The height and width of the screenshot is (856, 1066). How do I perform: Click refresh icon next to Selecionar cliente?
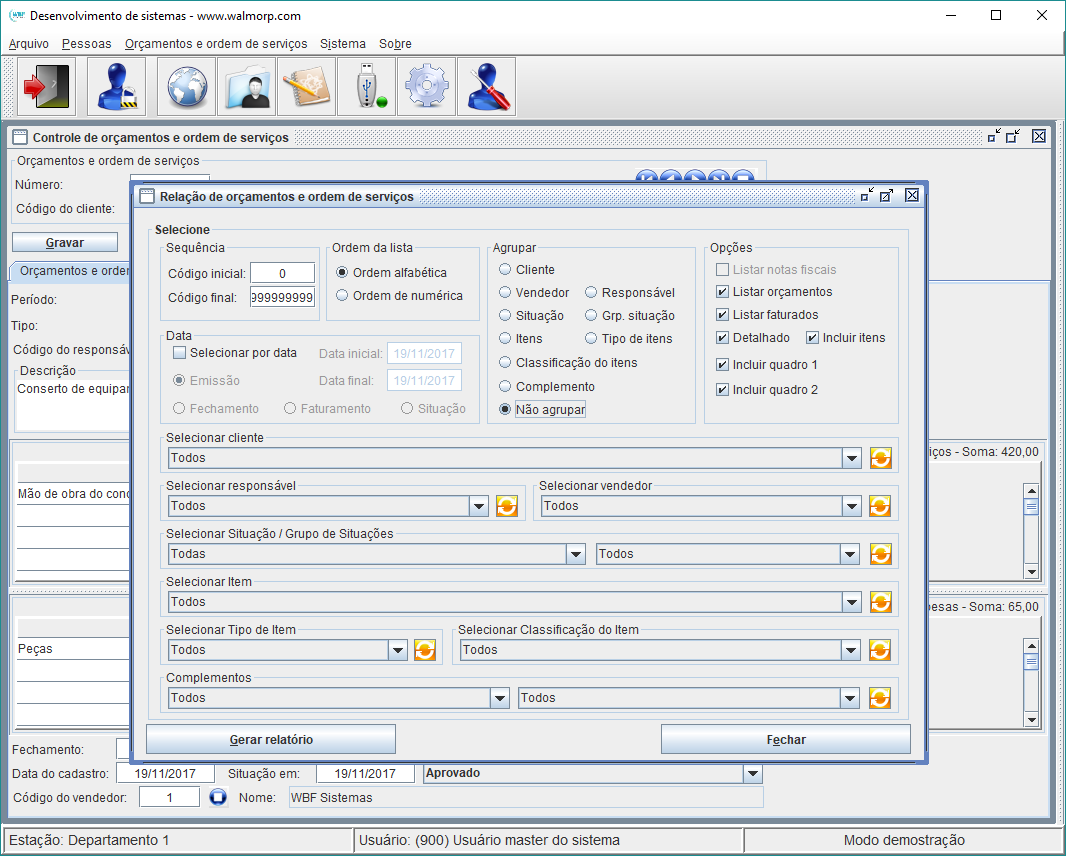tap(880, 458)
